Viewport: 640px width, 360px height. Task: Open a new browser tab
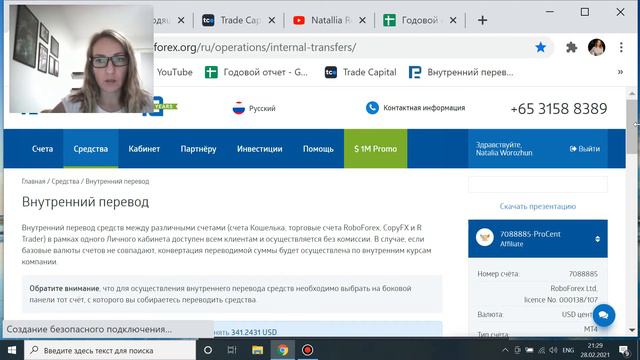click(x=482, y=20)
